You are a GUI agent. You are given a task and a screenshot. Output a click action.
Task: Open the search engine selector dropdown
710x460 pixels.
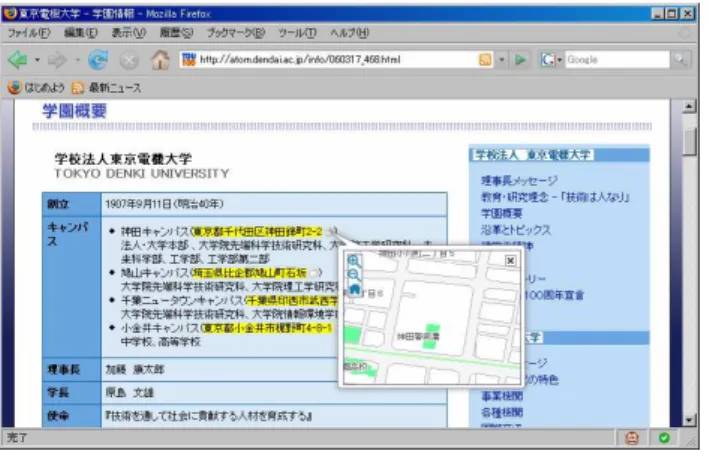(560, 60)
